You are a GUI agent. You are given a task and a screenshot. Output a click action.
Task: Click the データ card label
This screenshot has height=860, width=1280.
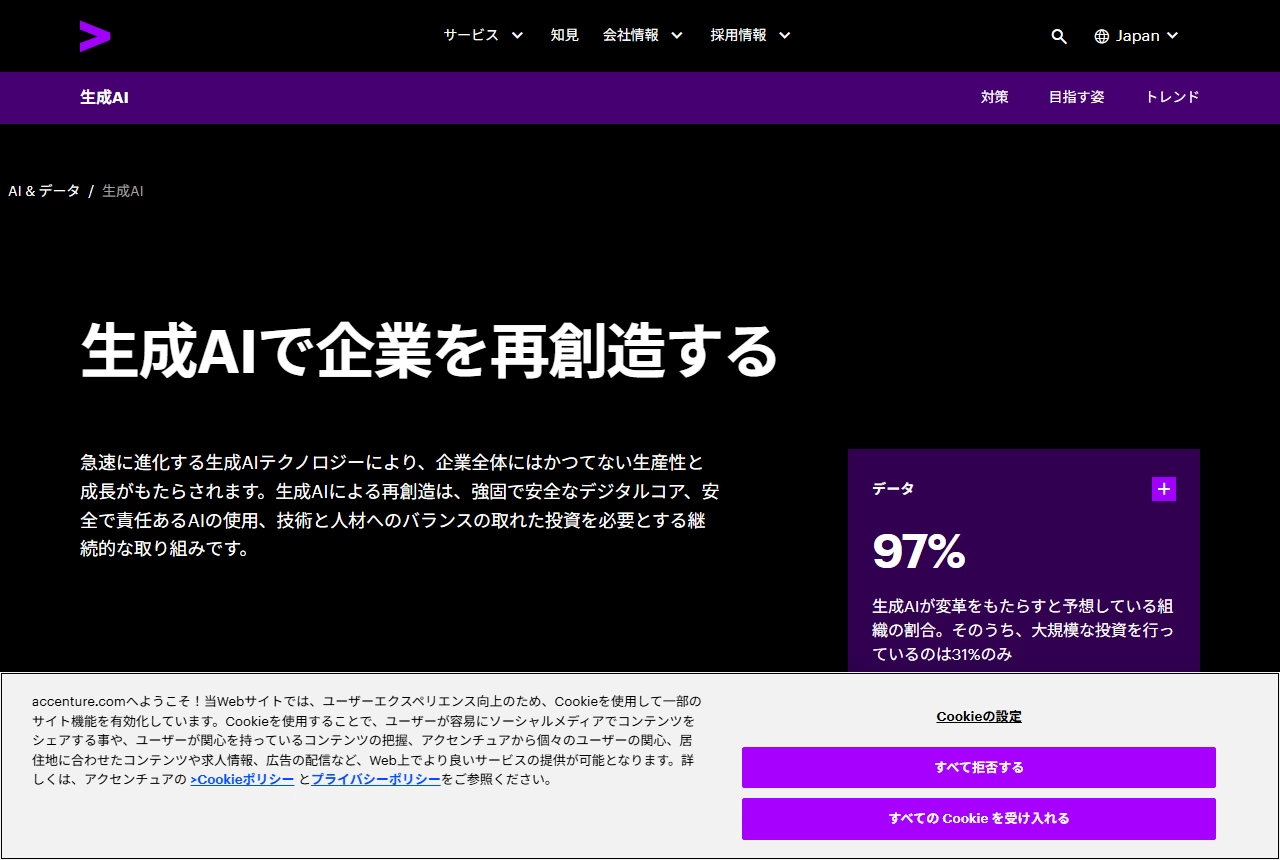click(x=893, y=489)
